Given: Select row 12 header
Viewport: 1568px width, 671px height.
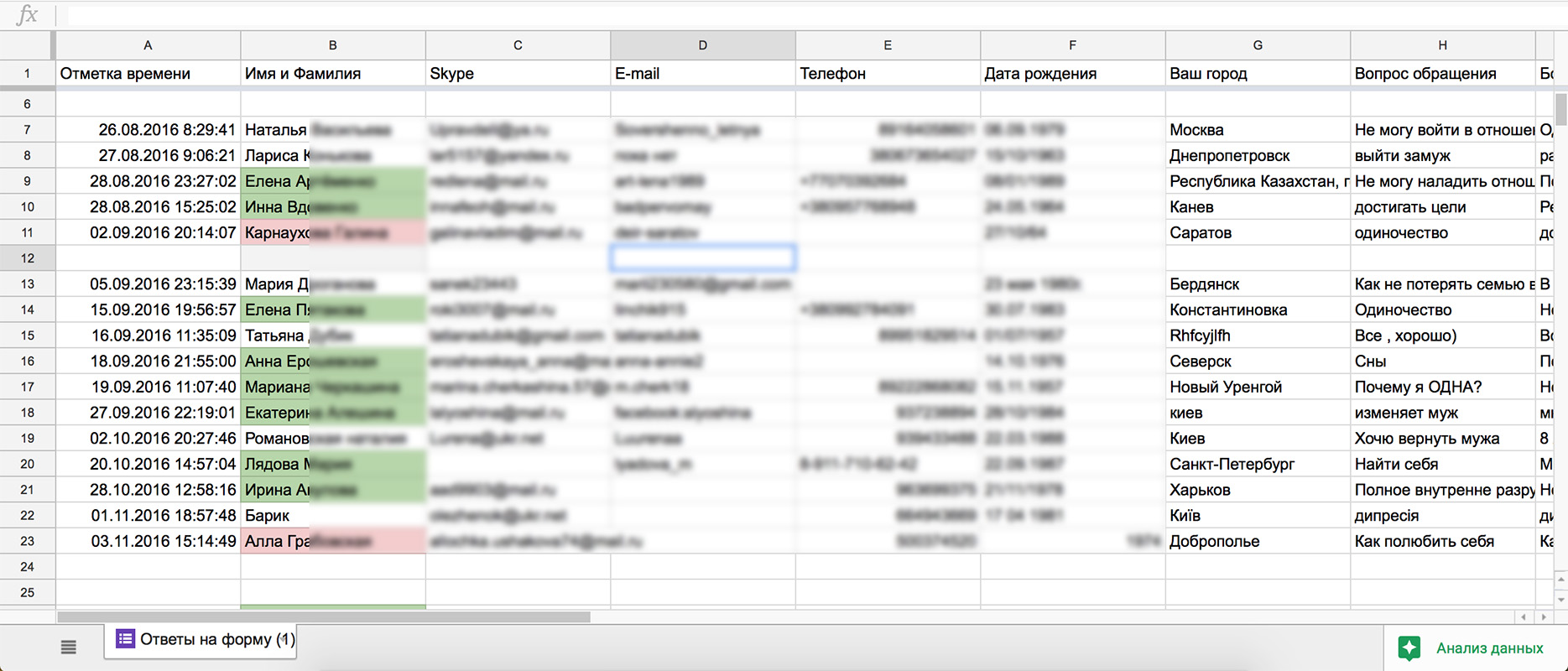Looking at the screenshot, I should click(x=28, y=258).
